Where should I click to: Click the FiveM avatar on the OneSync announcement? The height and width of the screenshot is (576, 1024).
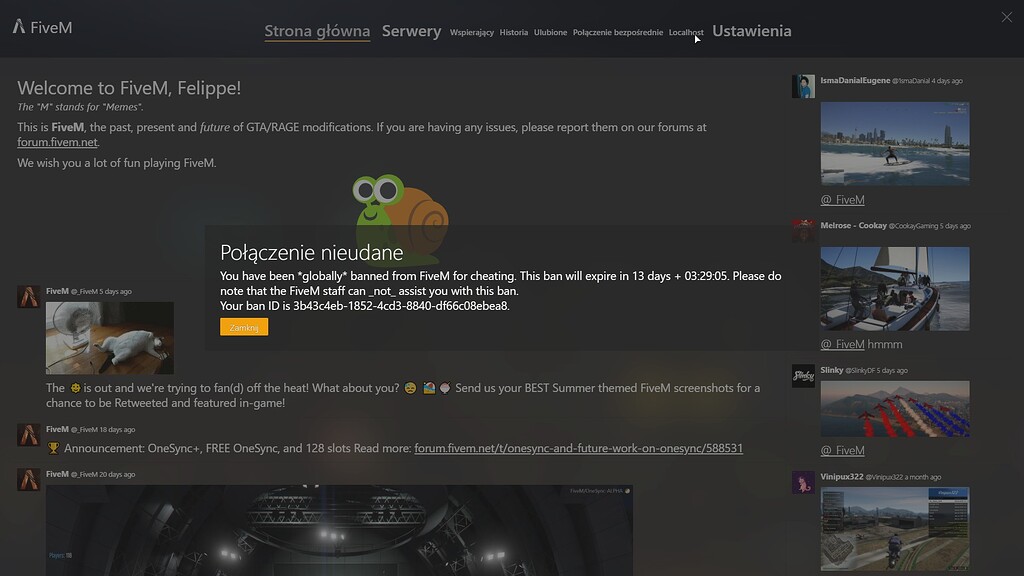pyautogui.click(x=27, y=434)
